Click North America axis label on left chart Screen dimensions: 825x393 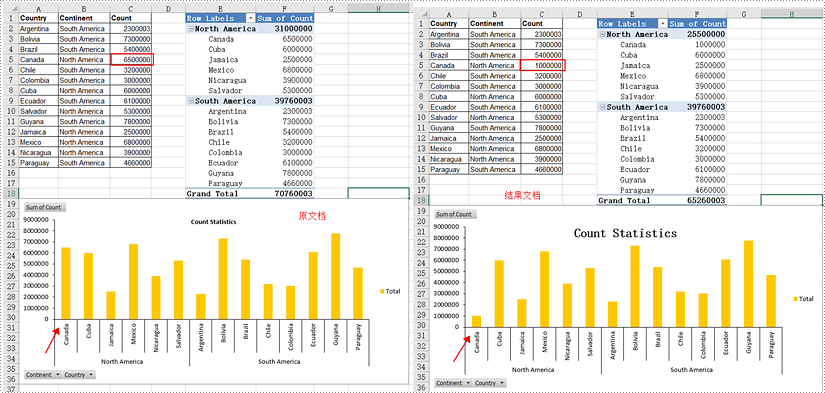click(122, 361)
